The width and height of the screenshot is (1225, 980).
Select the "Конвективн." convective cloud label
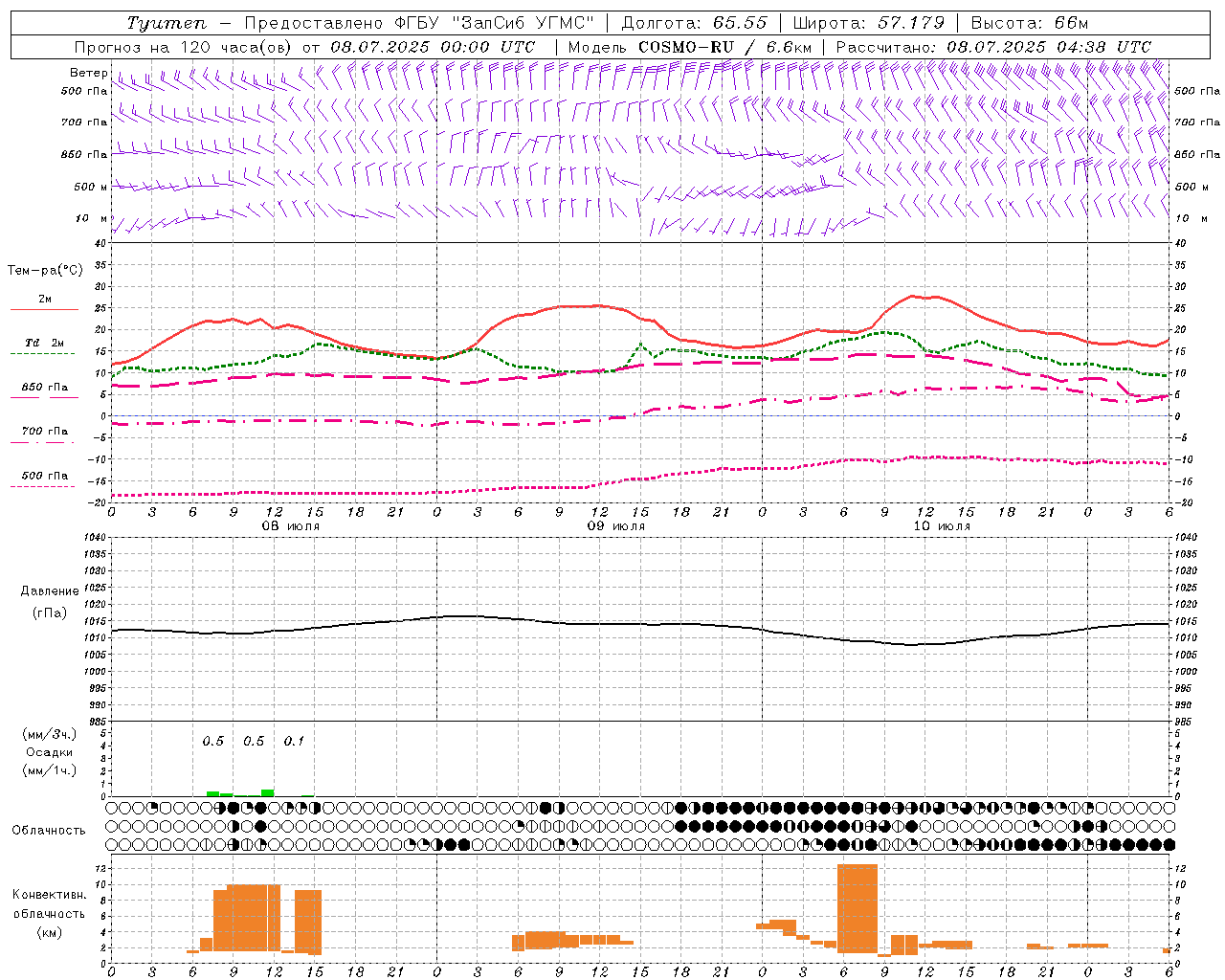point(49,895)
